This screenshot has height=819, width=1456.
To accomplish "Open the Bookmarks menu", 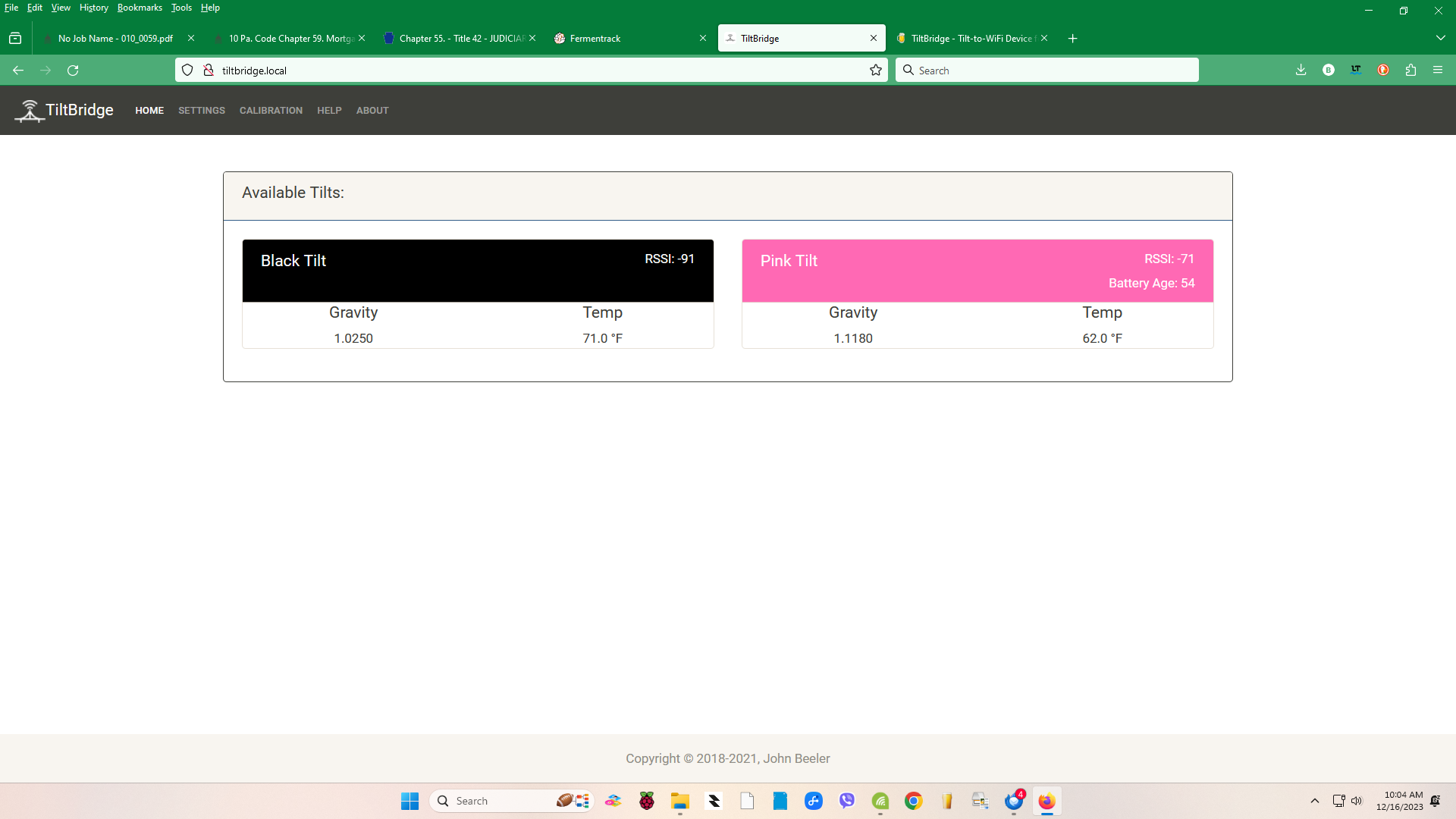I will click(x=140, y=8).
